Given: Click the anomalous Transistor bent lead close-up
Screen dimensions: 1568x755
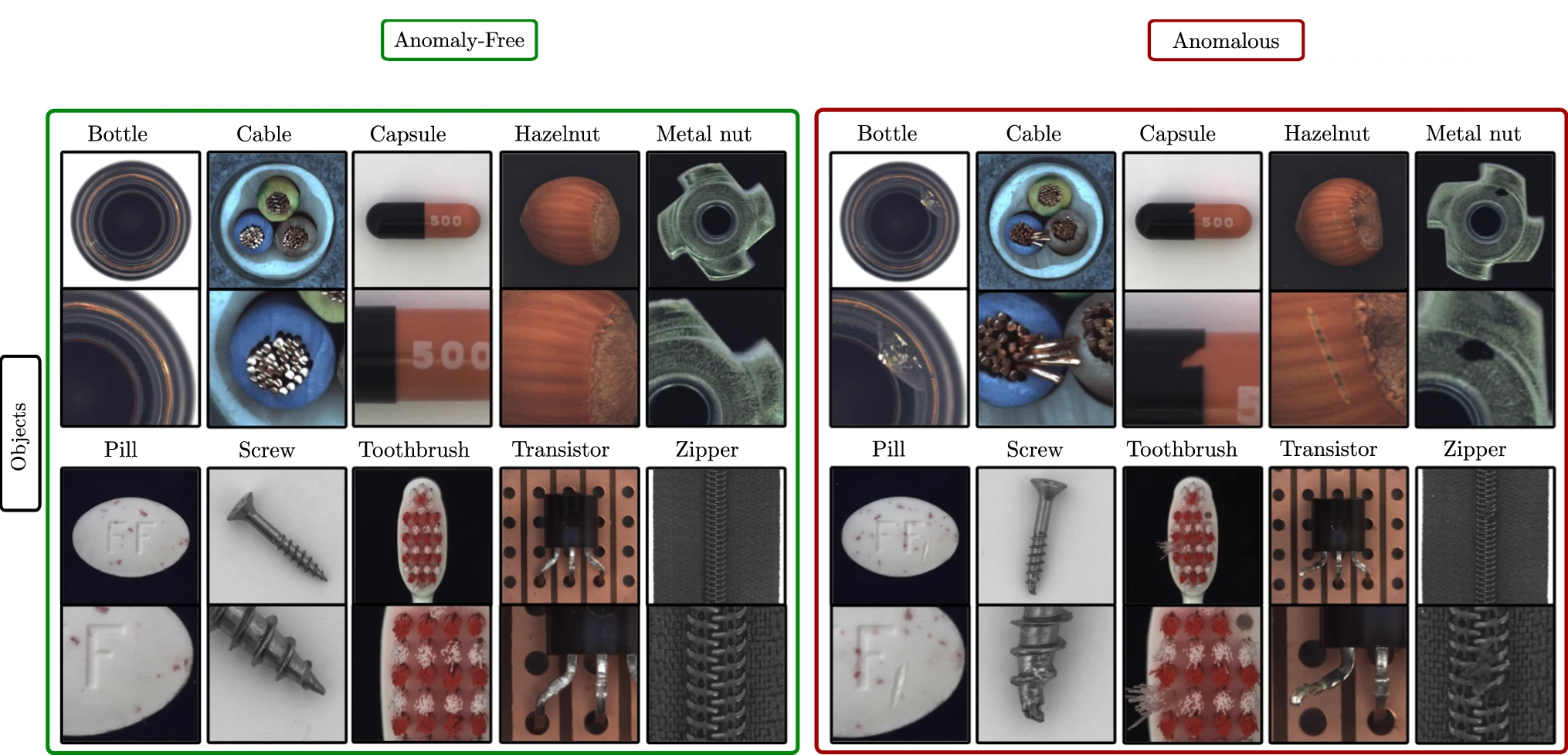Looking at the screenshot, I should (1339, 674).
